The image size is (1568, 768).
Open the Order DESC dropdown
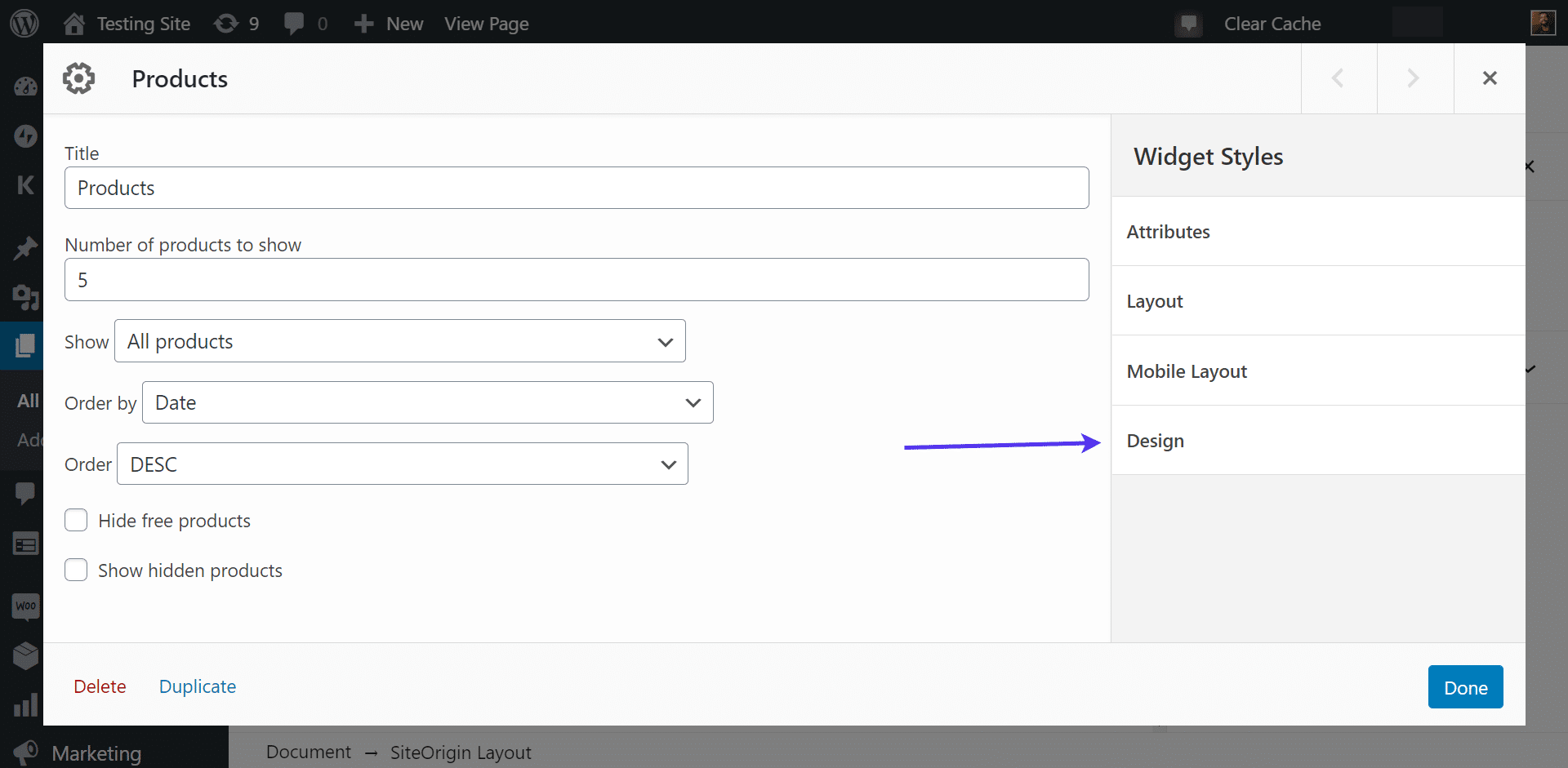coord(402,464)
